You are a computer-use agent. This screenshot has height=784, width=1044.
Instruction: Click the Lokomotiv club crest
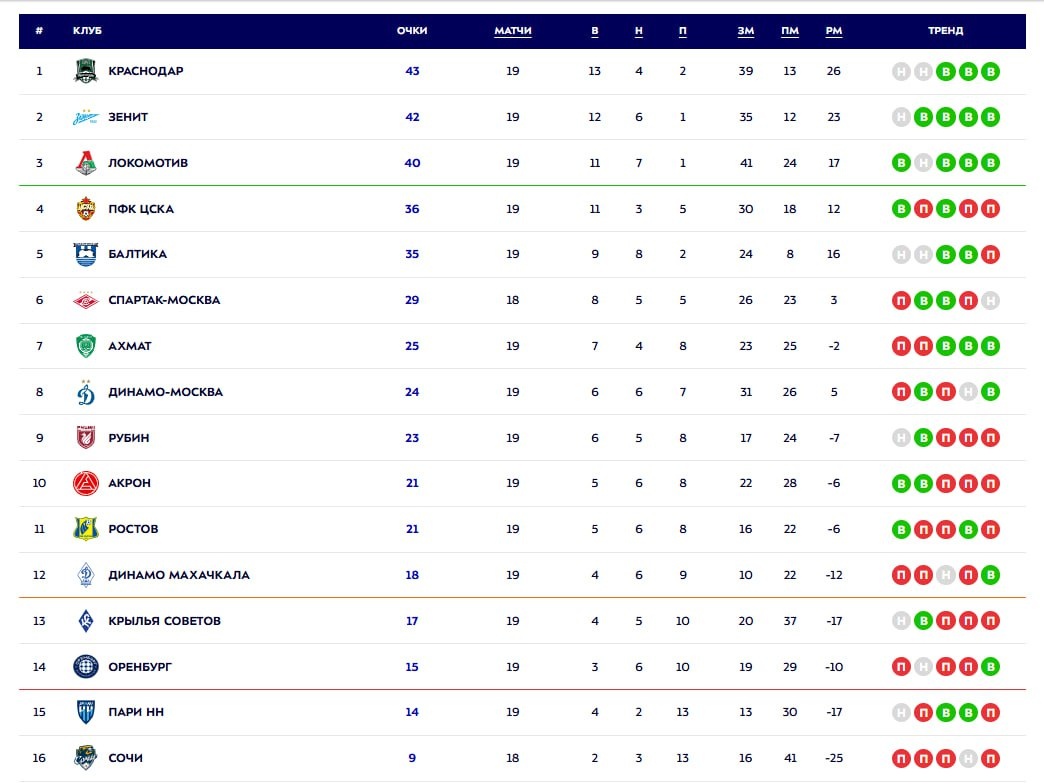point(86,163)
